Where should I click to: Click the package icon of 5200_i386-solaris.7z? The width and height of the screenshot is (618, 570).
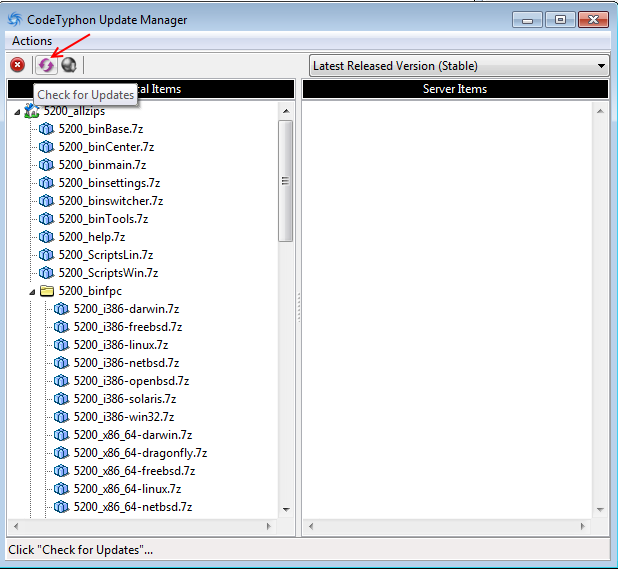[61, 399]
